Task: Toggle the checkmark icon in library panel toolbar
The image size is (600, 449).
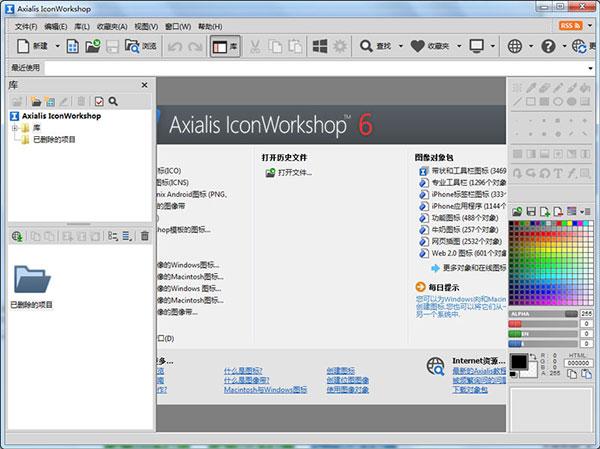Action: (99, 101)
